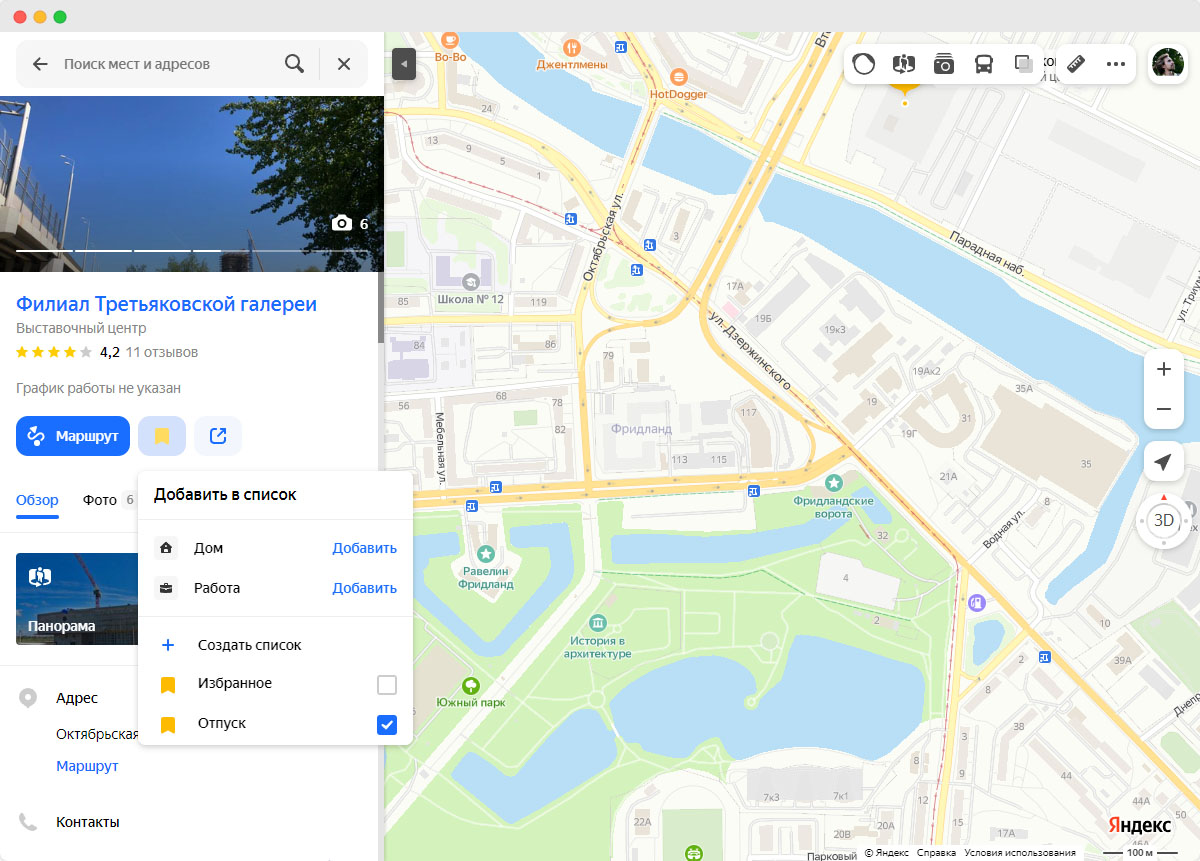Viewport: 1200px width, 861px height.
Task: Check the Избранное list checkbox
Action: [386, 685]
